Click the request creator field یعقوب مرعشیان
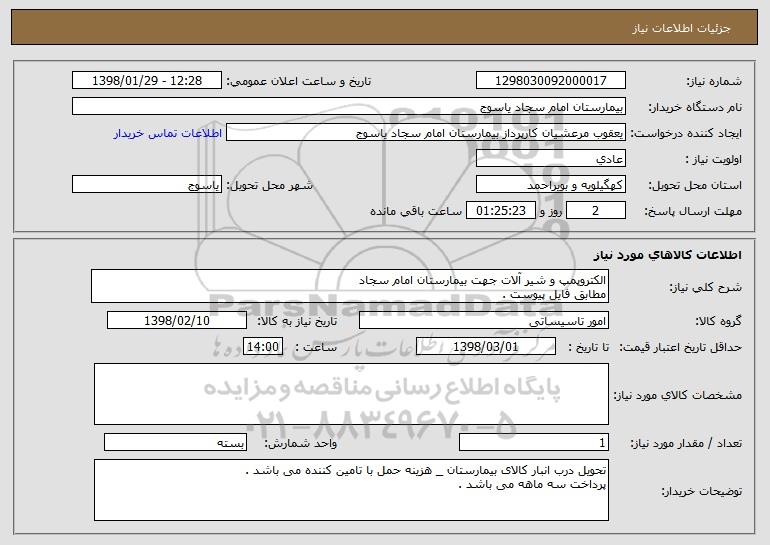 426,133
